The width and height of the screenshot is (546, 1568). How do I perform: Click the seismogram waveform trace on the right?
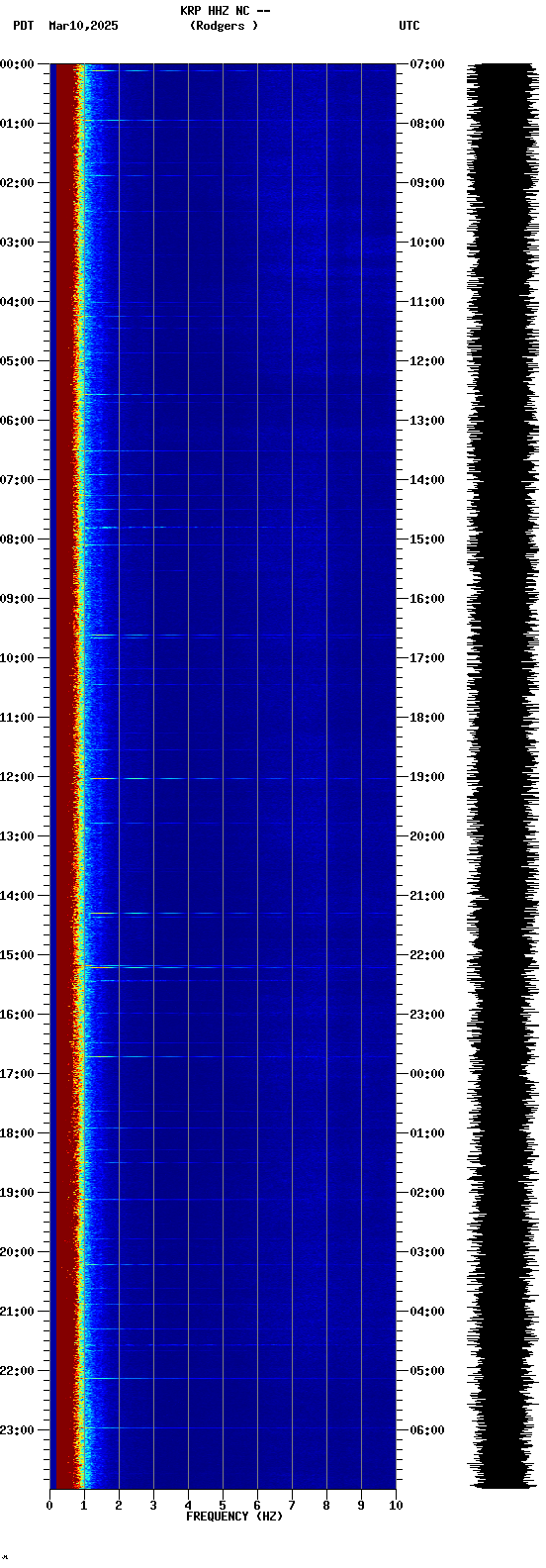[504, 776]
